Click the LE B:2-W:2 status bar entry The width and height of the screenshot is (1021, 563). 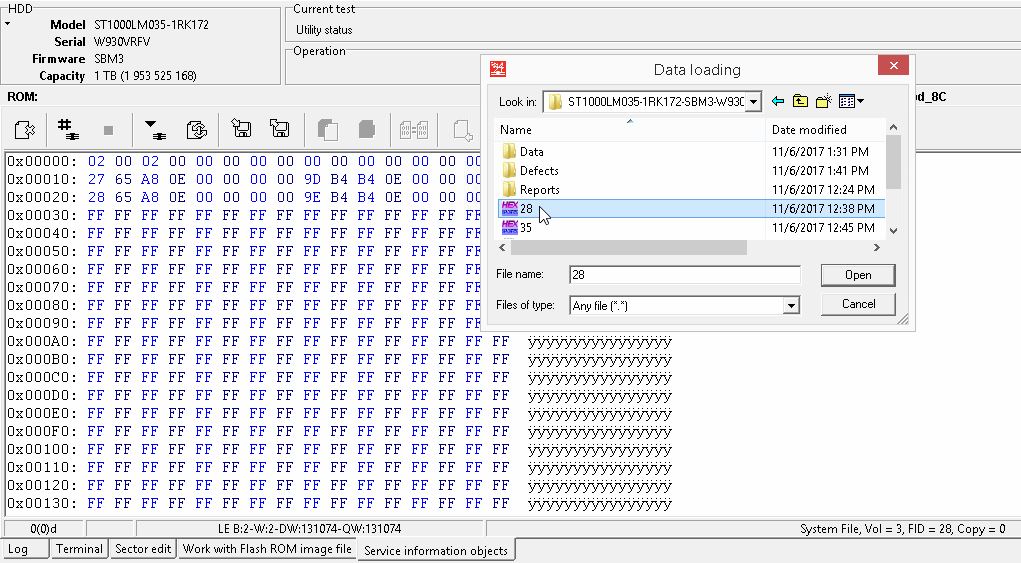click(x=309, y=529)
